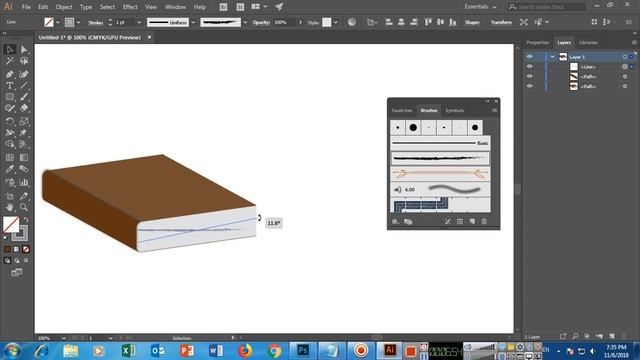
Task: Select the Eraser tool
Action: pyautogui.click(x=24, y=109)
